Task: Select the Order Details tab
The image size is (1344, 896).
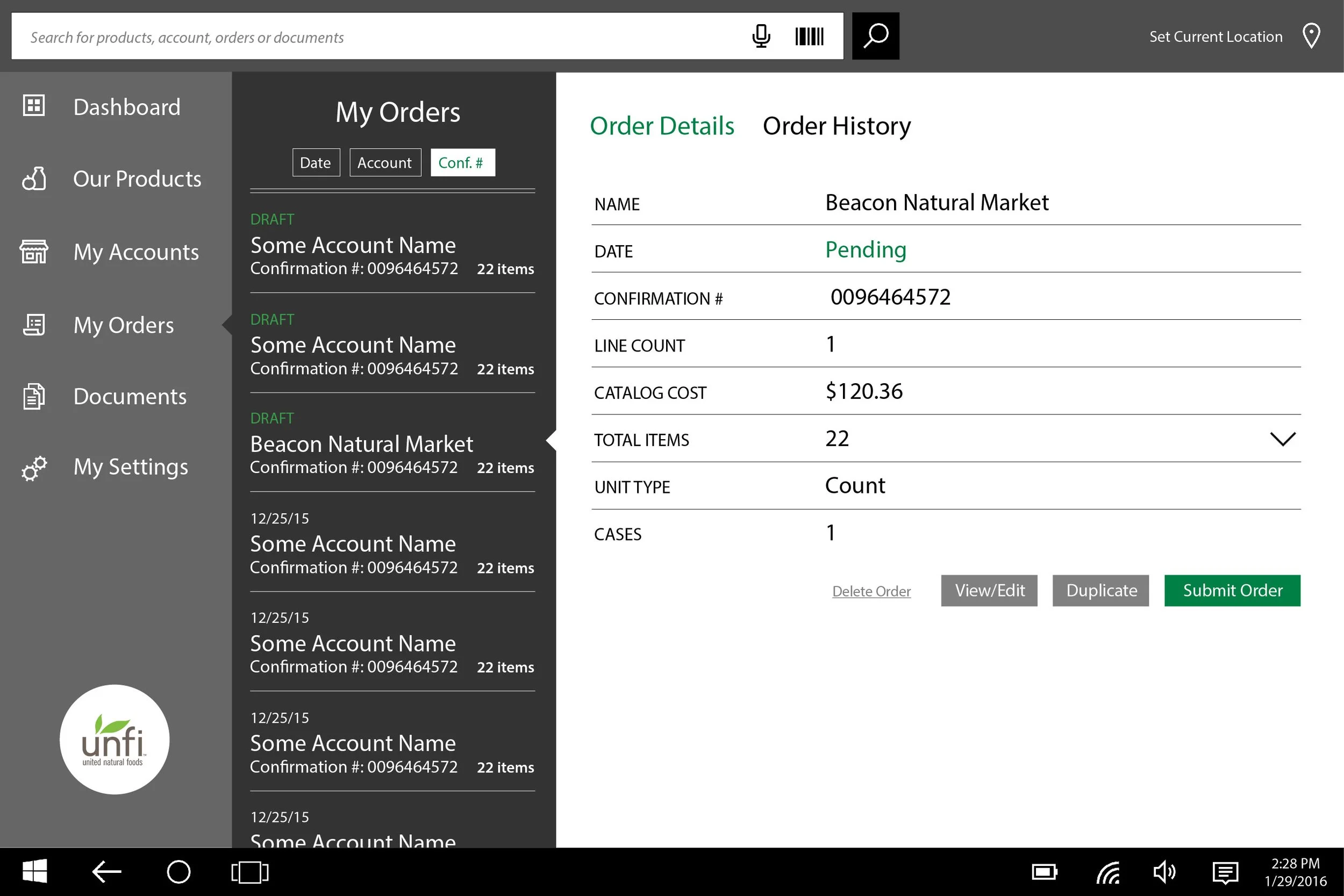Action: (x=662, y=126)
